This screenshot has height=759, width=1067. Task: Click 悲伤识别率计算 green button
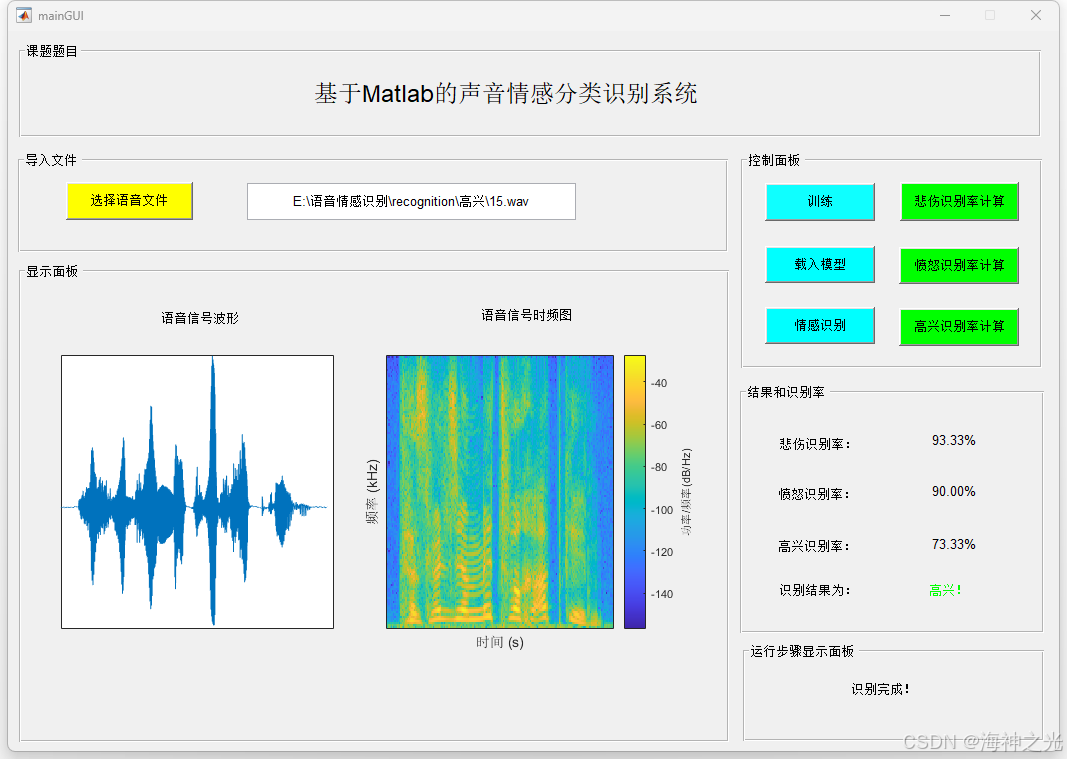click(x=959, y=201)
